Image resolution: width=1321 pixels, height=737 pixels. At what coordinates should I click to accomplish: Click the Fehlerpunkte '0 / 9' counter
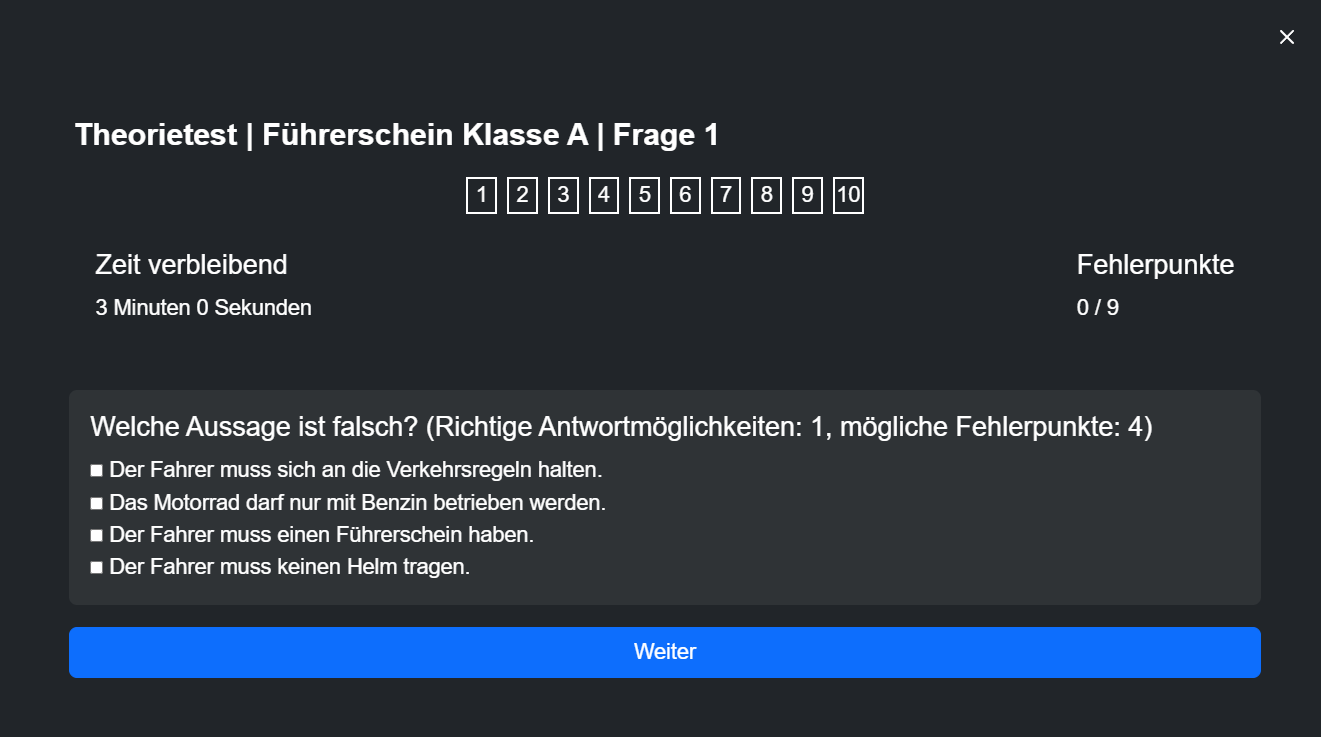[1097, 308]
